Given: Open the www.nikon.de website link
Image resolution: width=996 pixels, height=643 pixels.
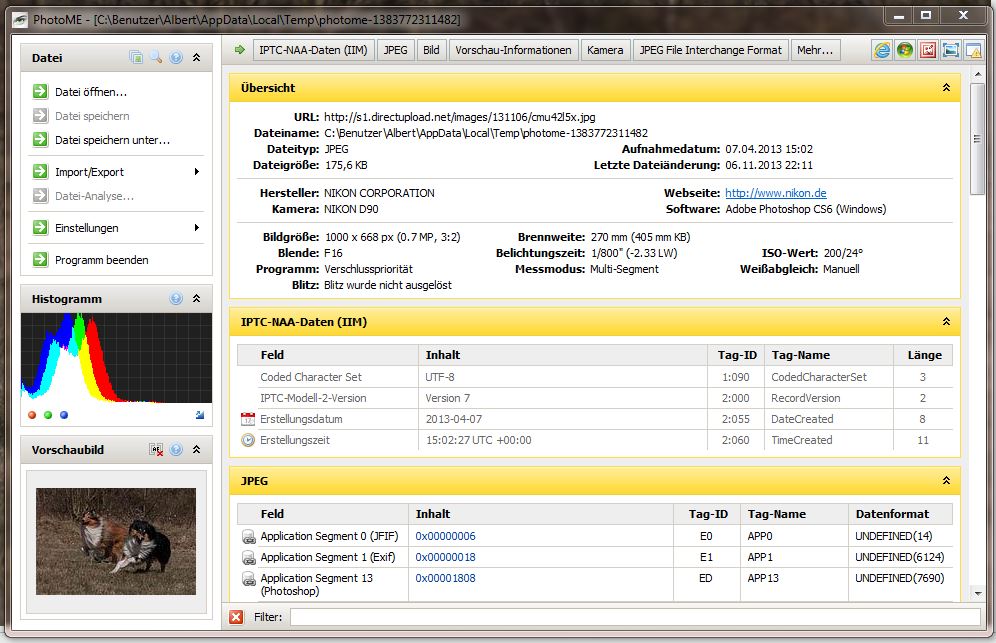Looking at the screenshot, I should (x=776, y=193).
